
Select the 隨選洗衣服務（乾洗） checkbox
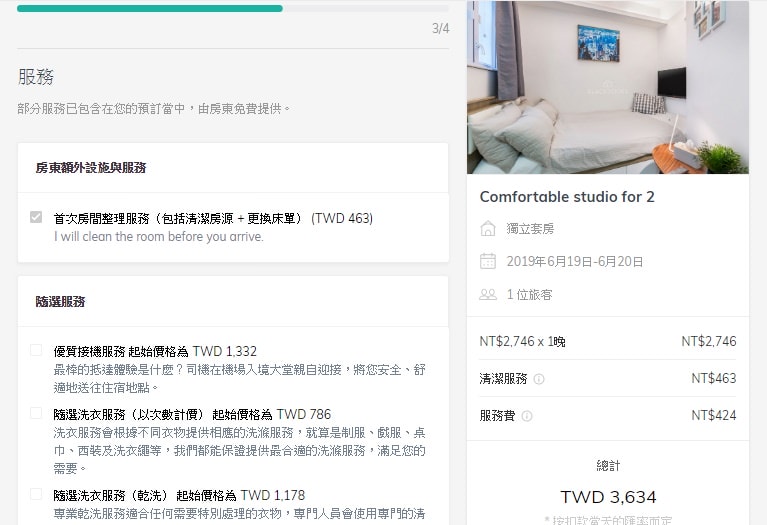click(x=36, y=494)
